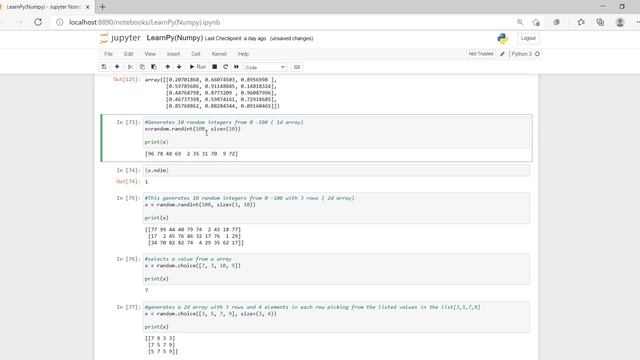Open the Insert menu
This screenshot has width=640, height=360.
point(173,54)
